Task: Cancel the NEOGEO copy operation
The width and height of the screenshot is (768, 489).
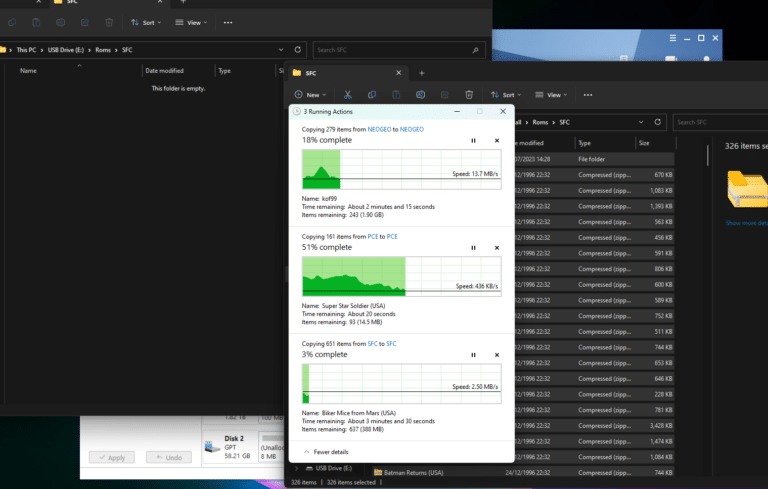Action: coord(496,141)
